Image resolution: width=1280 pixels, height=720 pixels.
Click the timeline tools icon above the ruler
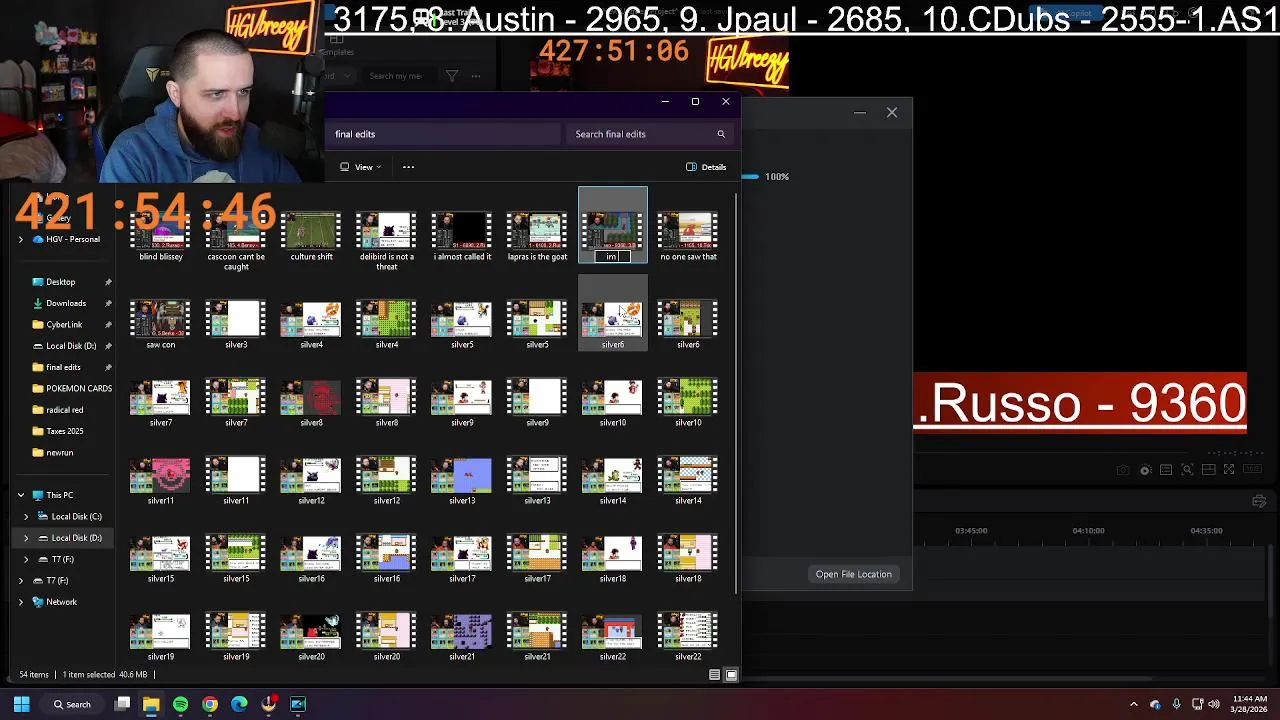[1259, 502]
